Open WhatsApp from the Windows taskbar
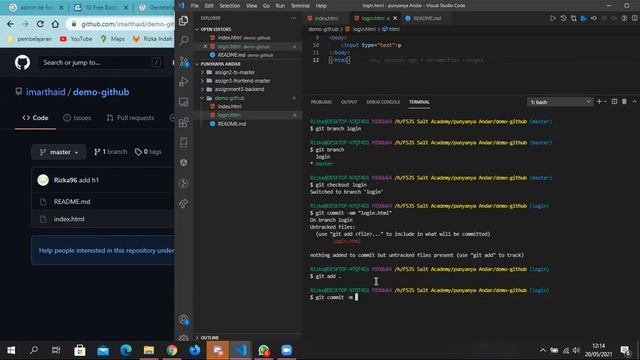Viewport: 640px width, 360px height. (264, 350)
